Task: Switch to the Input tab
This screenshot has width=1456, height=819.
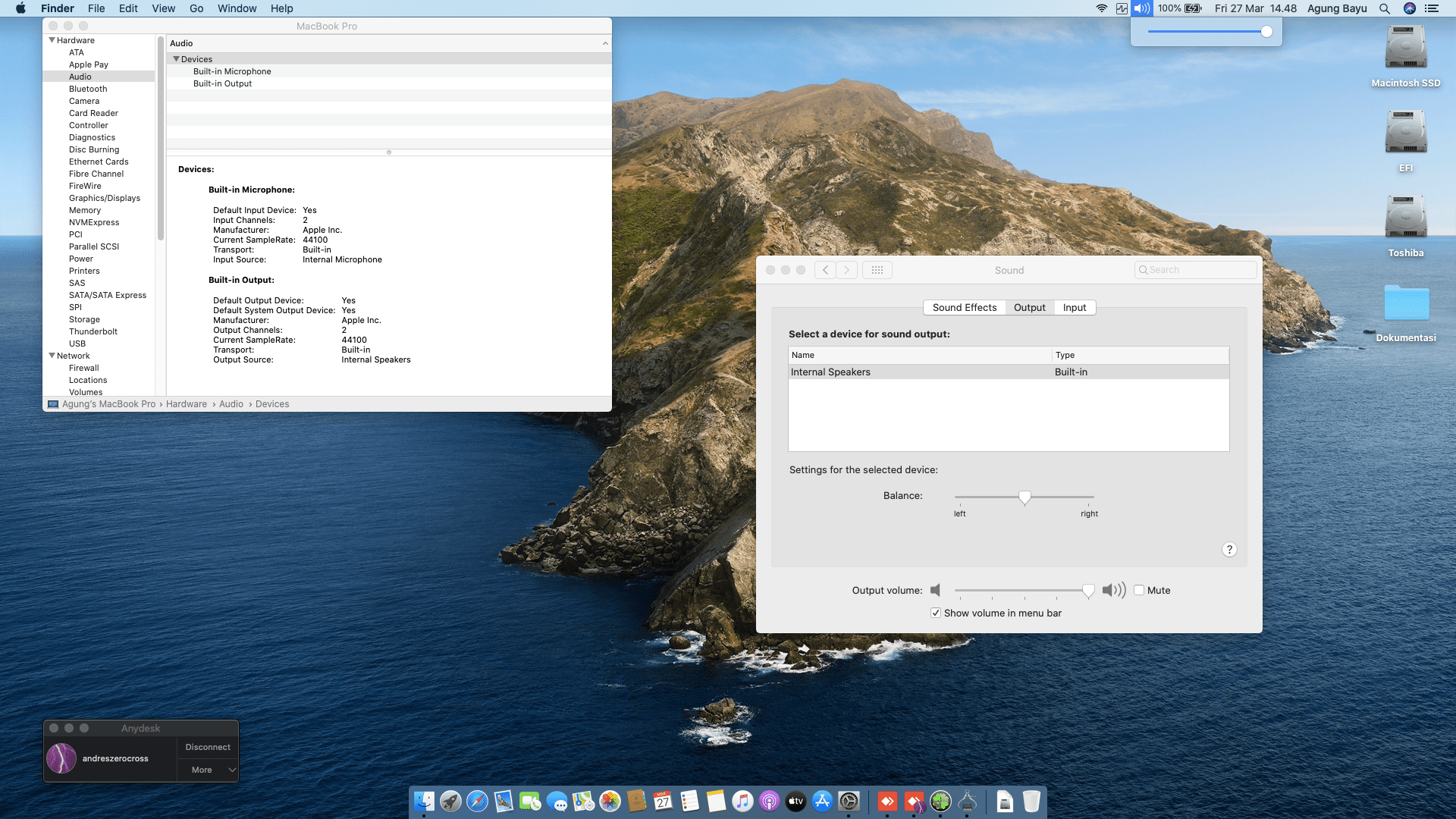Action: pos(1074,307)
